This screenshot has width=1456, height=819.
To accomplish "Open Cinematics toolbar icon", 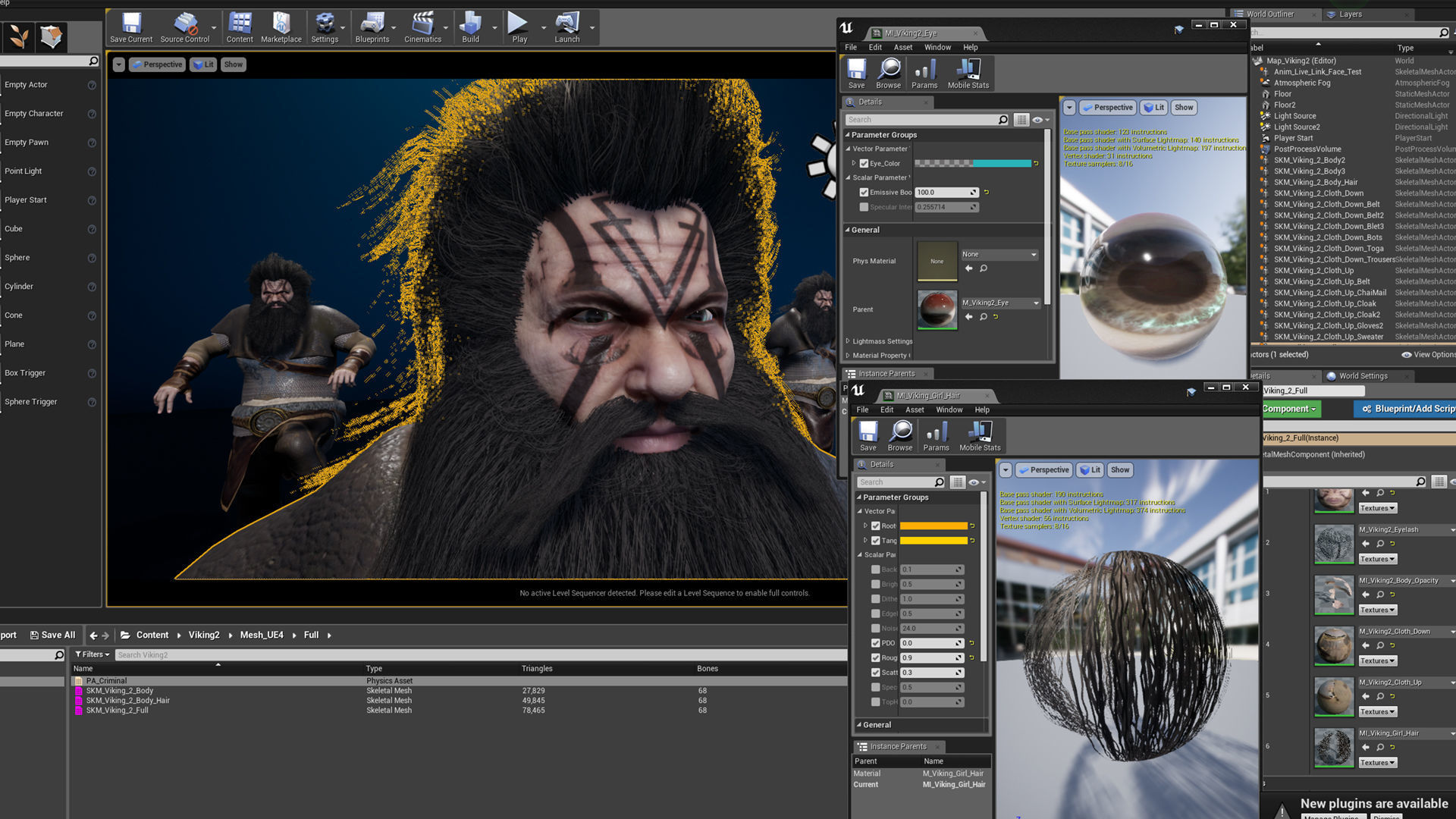I will [422, 28].
